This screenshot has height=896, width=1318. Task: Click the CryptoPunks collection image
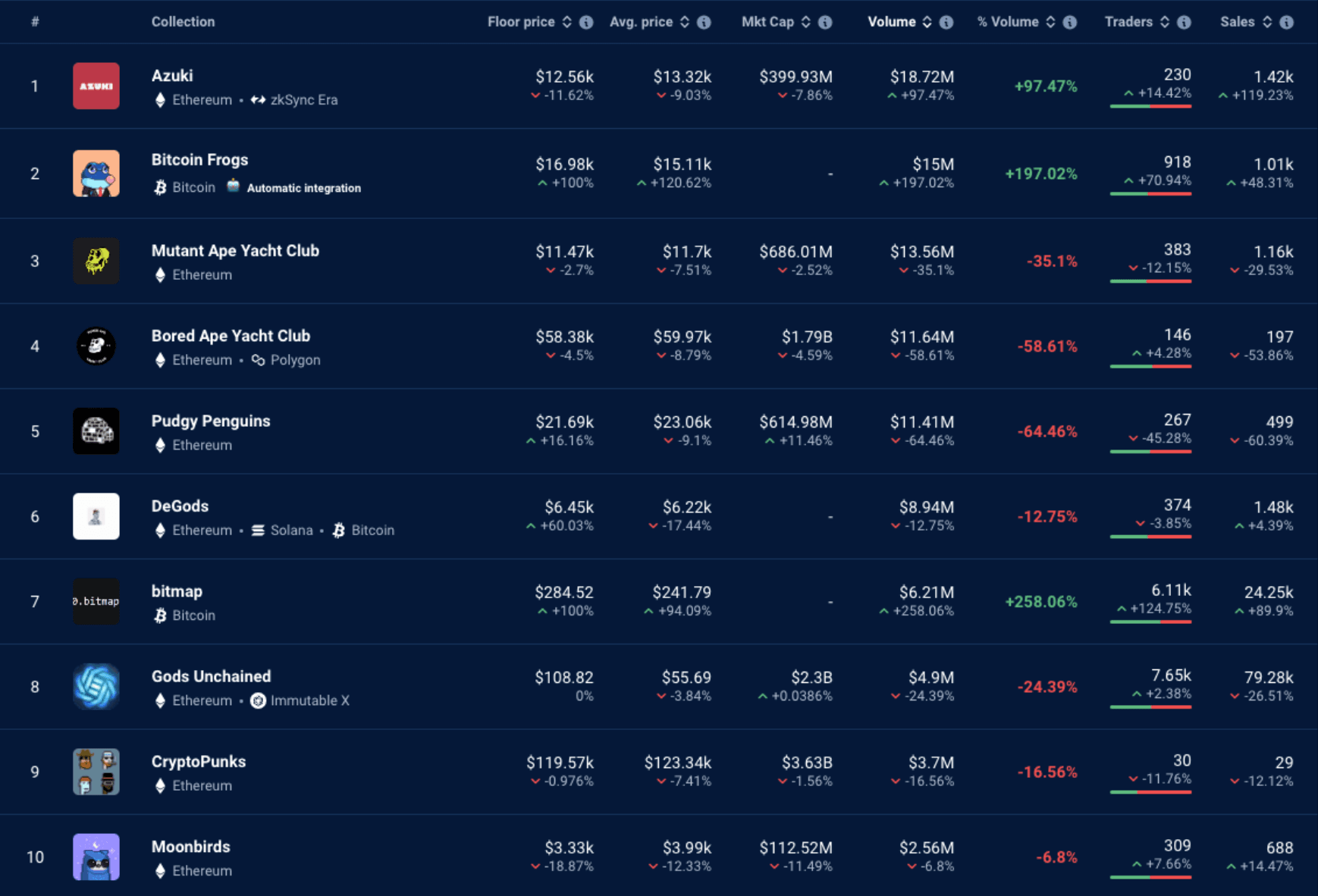tap(96, 772)
